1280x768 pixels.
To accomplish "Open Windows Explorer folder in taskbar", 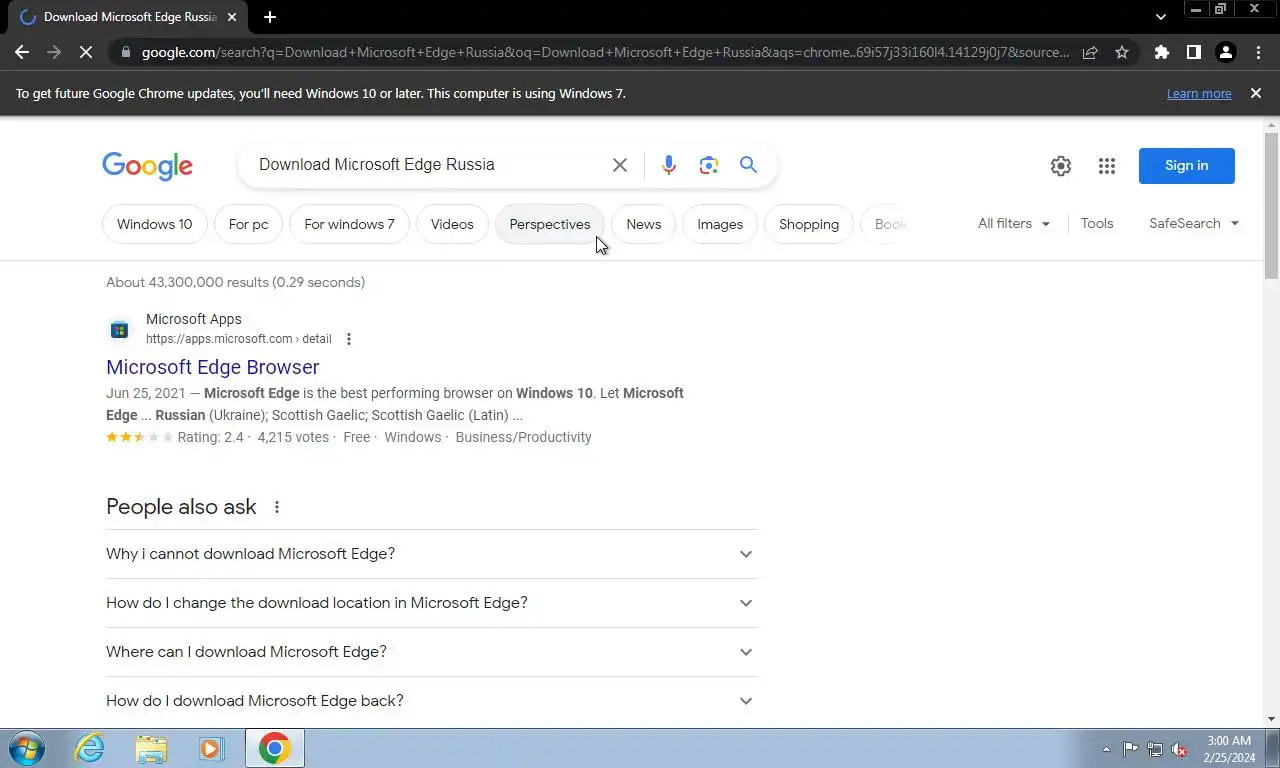I will [151, 748].
